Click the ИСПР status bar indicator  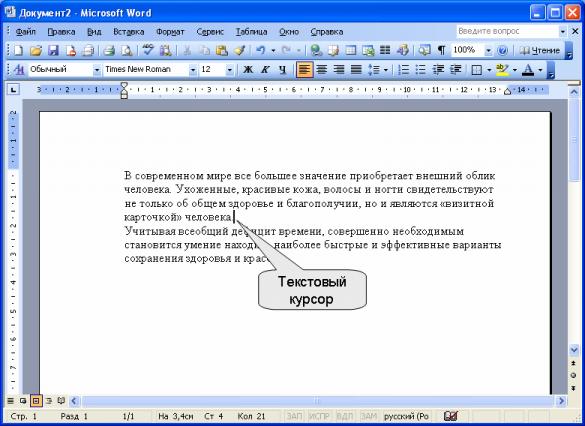(320, 416)
